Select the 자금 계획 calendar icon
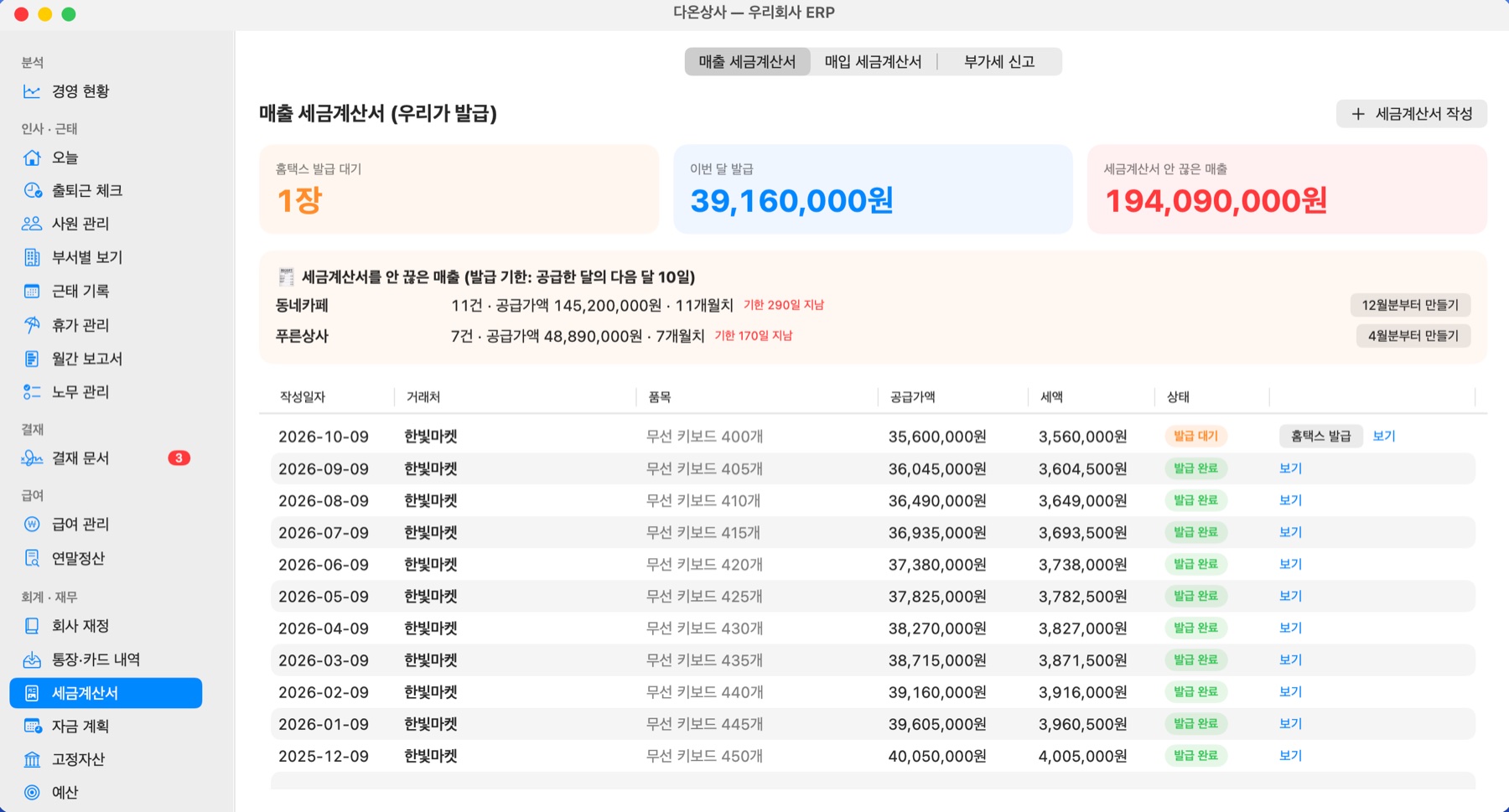This screenshot has height=812, width=1509. [32, 727]
